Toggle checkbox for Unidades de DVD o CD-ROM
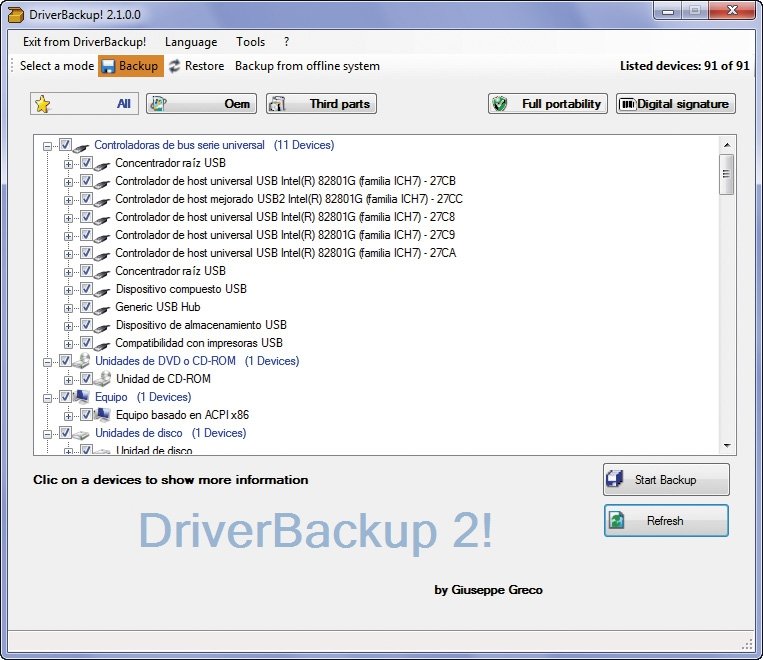Viewport: 763px width, 660px height. pos(65,361)
